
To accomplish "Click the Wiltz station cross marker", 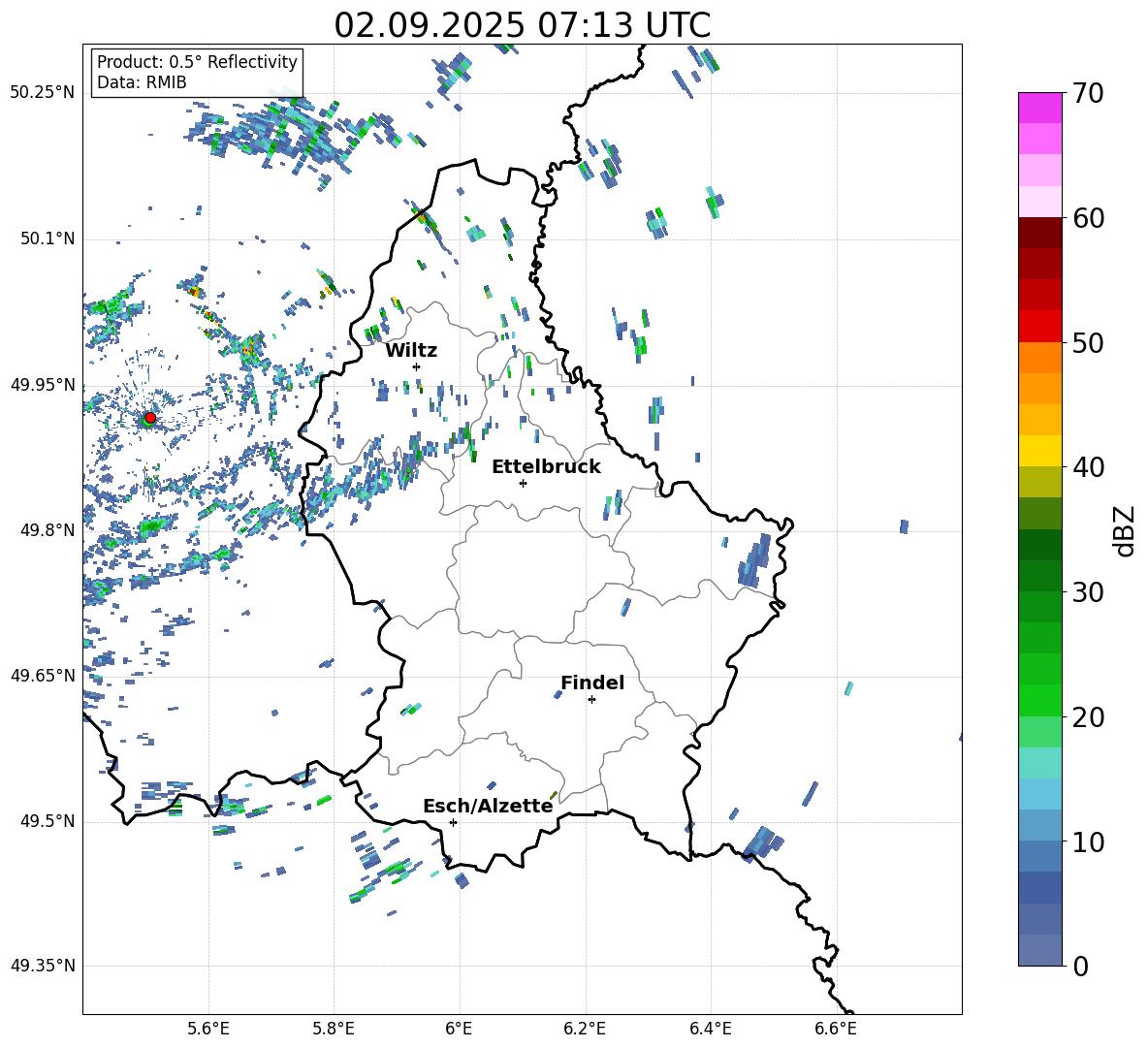I will (417, 366).
